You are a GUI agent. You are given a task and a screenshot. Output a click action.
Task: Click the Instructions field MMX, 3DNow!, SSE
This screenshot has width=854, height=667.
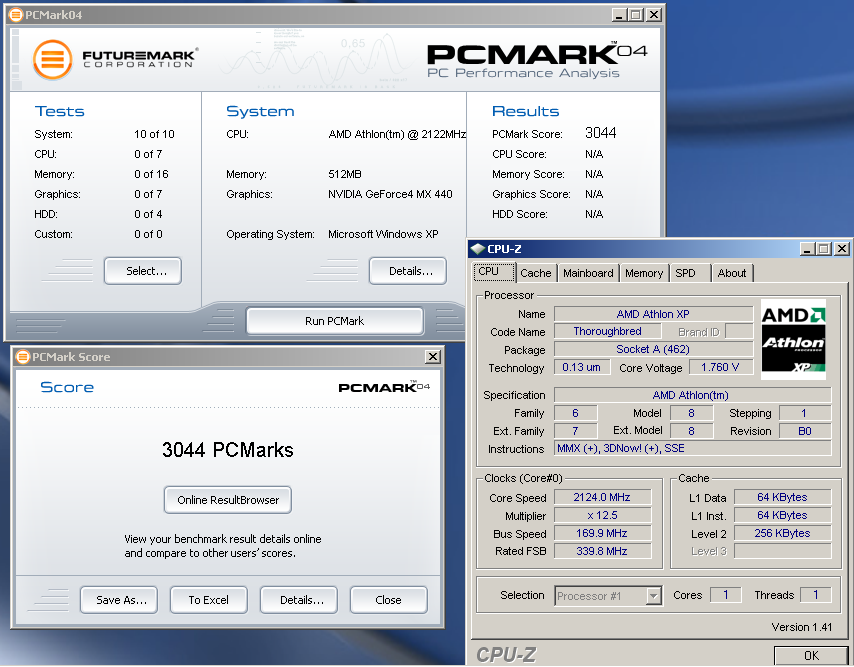[693, 449]
